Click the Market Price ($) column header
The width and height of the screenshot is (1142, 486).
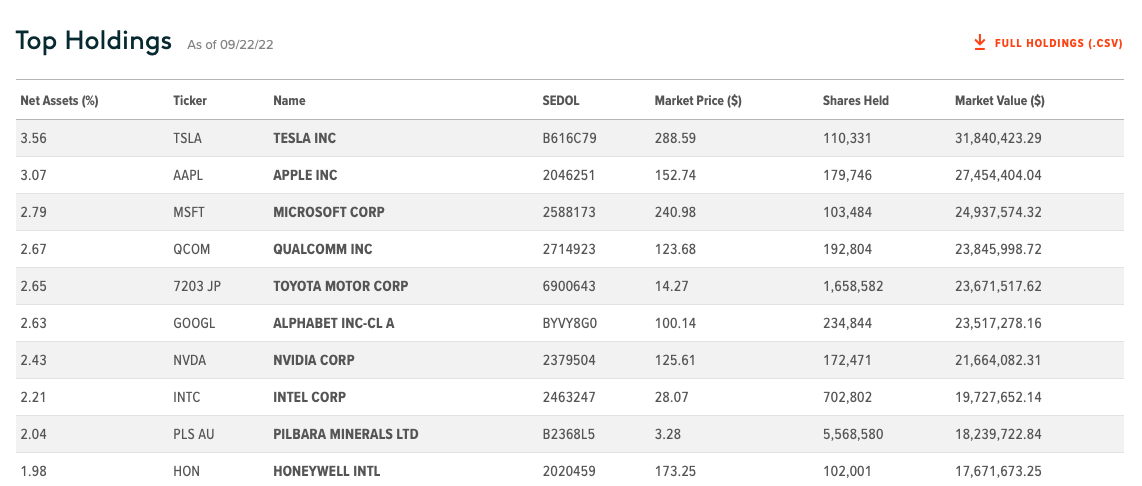[698, 101]
